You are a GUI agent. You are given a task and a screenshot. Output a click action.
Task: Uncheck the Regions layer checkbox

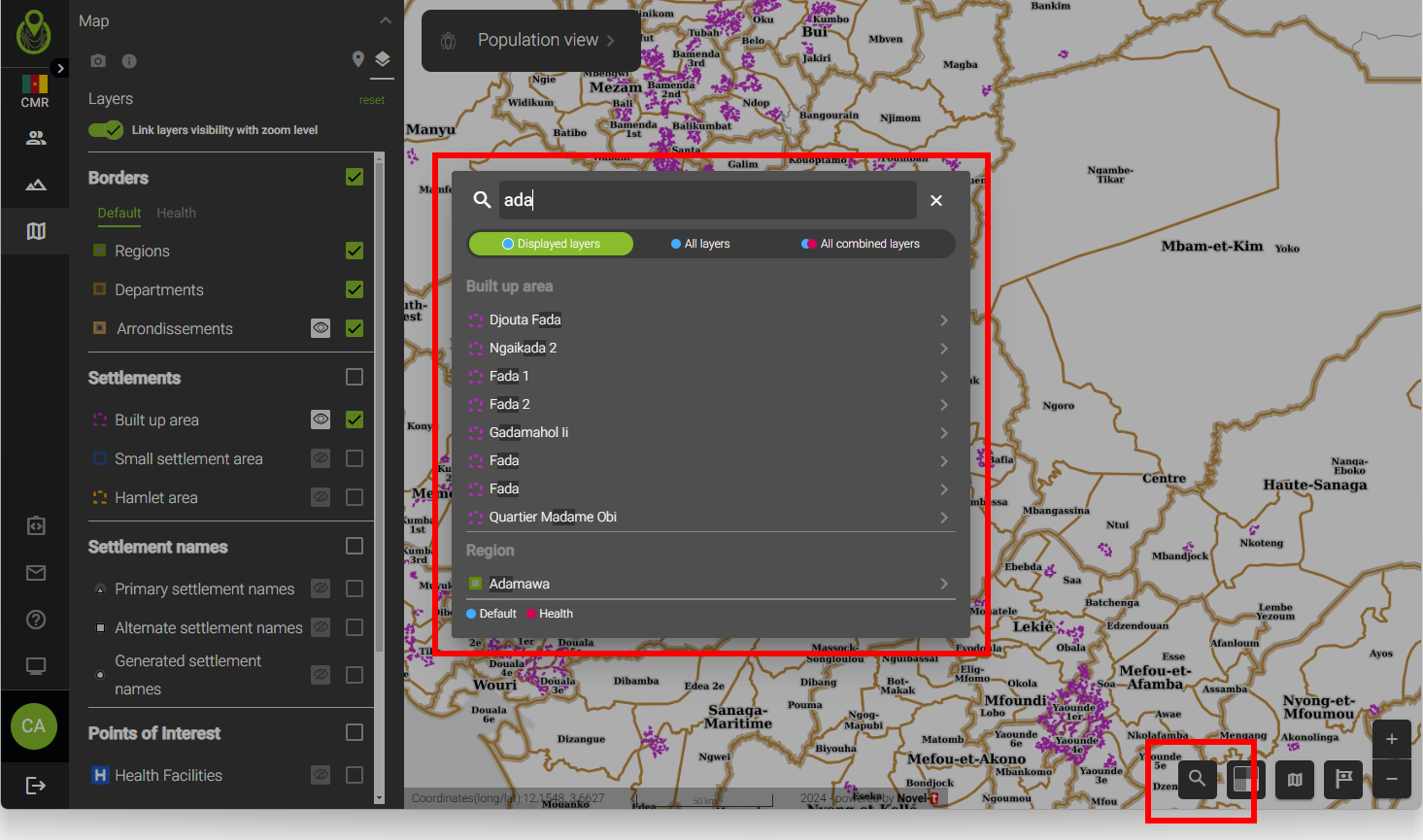(355, 251)
